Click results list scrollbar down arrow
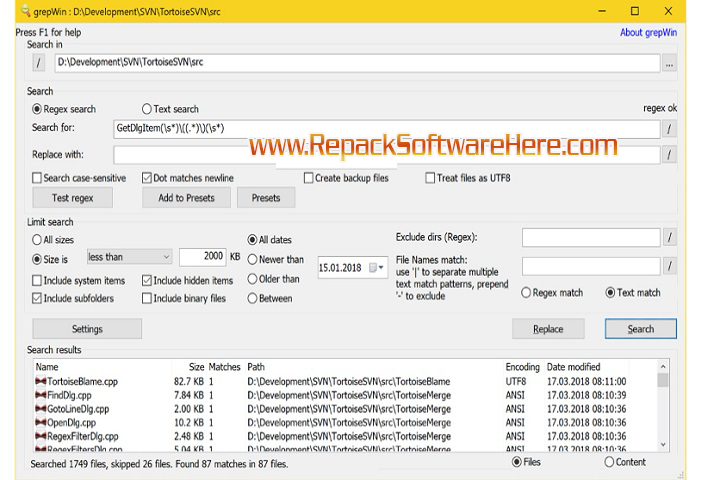The height and width of the screenshot is (480, 720). [663, 444]
